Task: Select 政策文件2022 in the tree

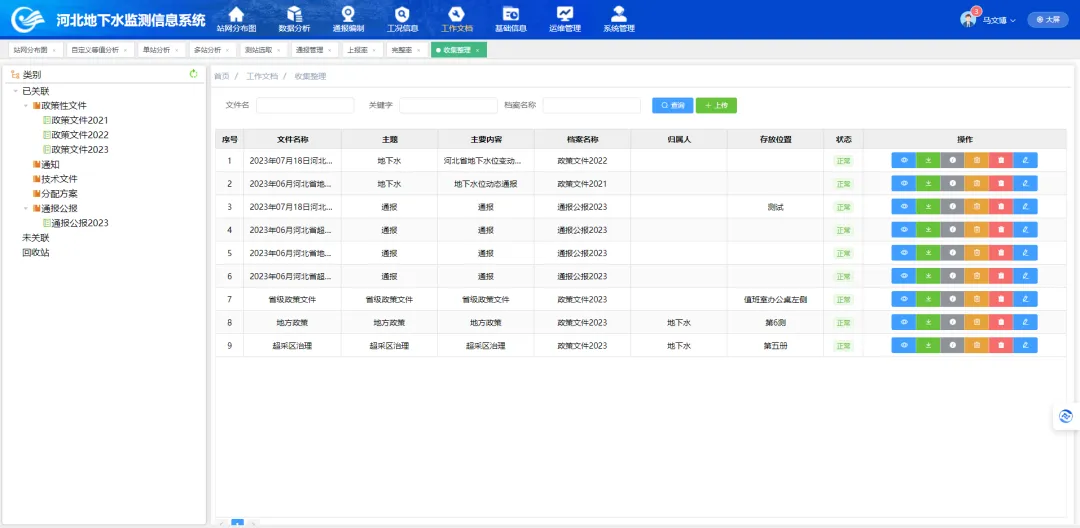Action: click(x=80, y=135)
